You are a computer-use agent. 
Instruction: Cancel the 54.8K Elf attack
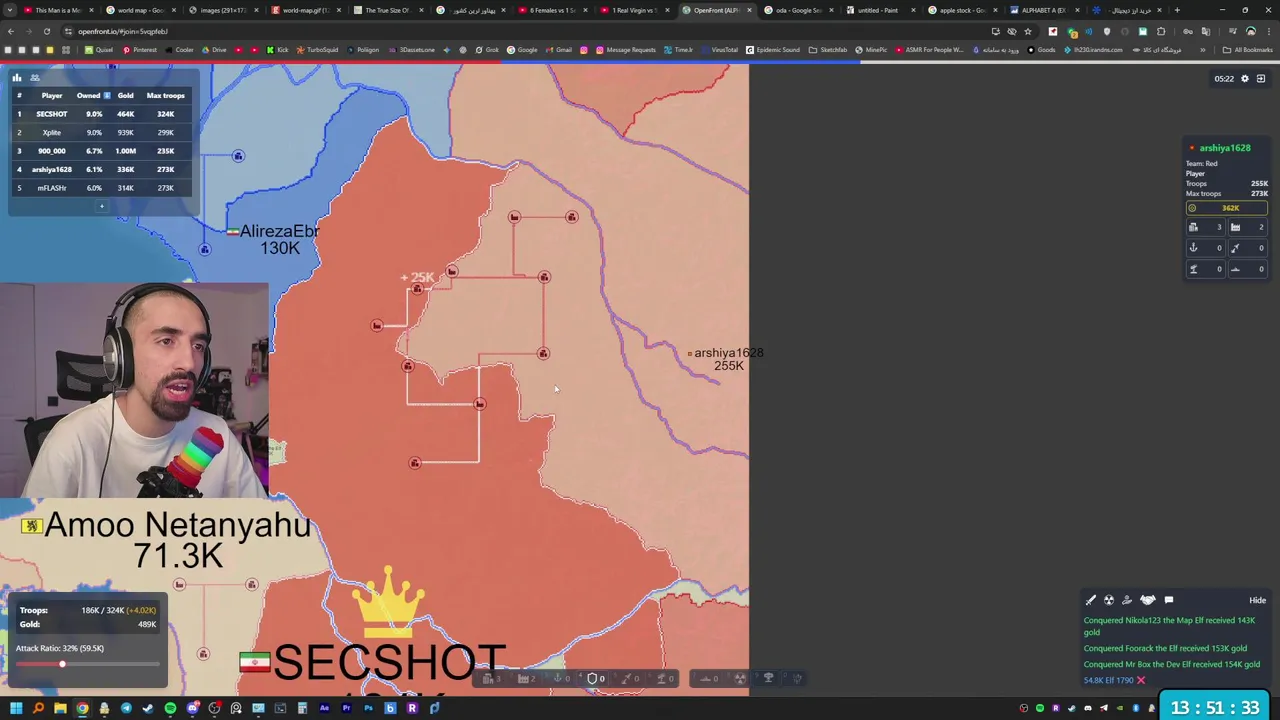click(x=1140, y=680)
